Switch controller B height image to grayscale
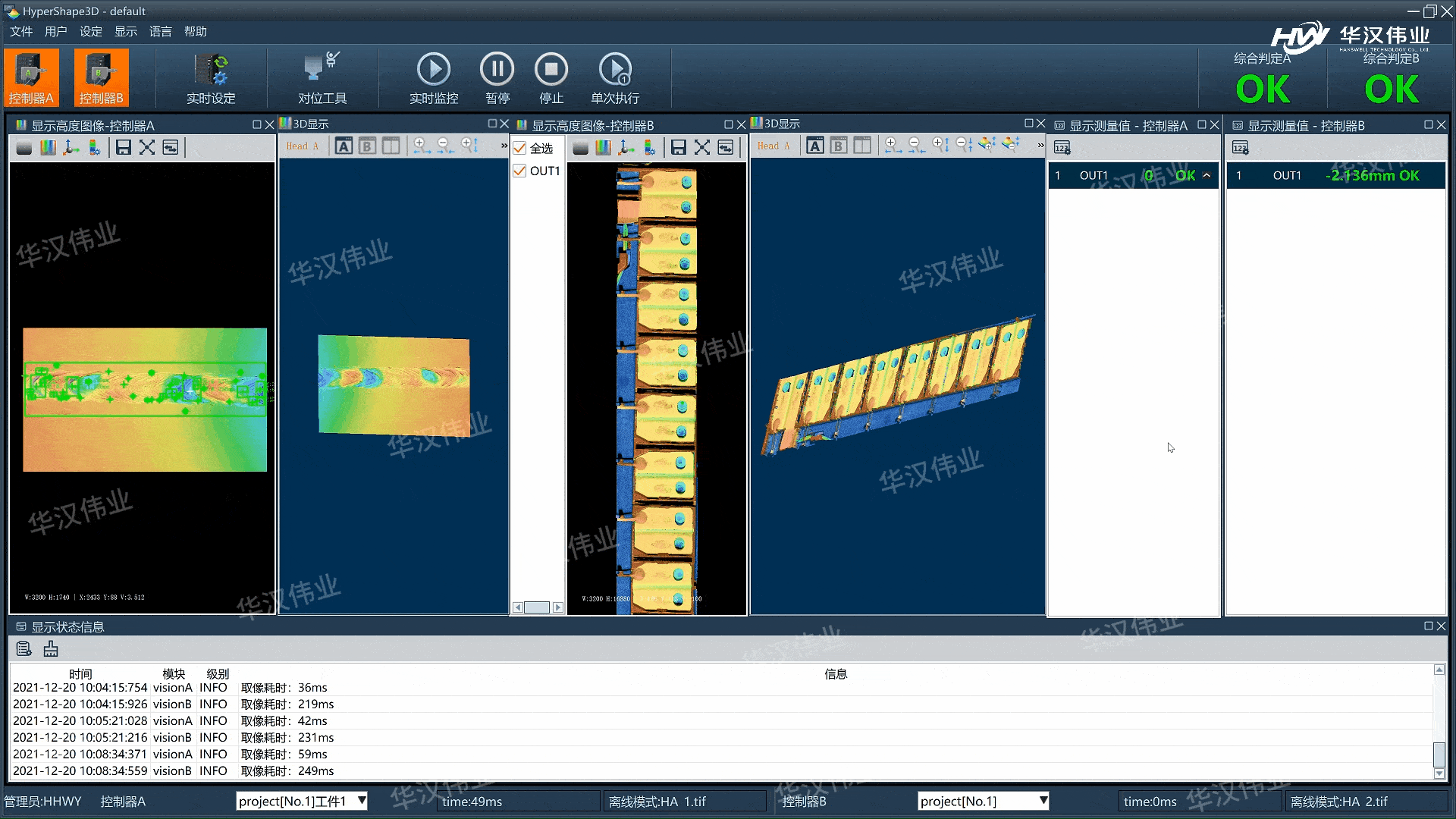 click(580, 147)
